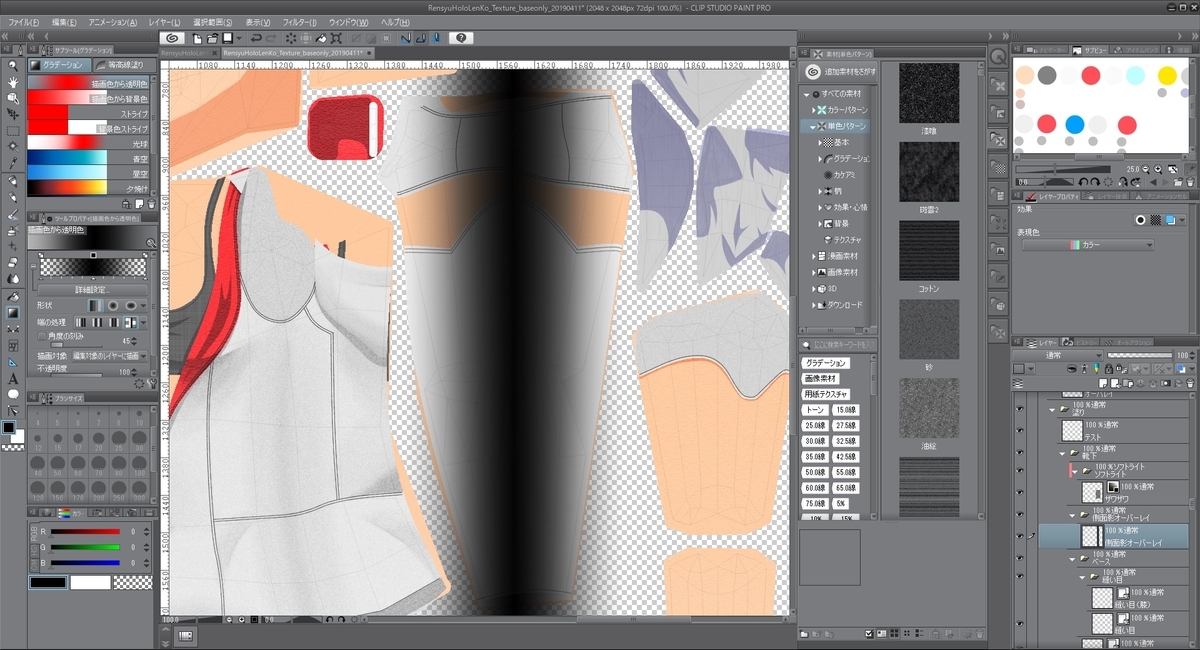Toggle Snap to Grid toolbar button
Viewport: 1200px width, 650px height.
point(437,38)
